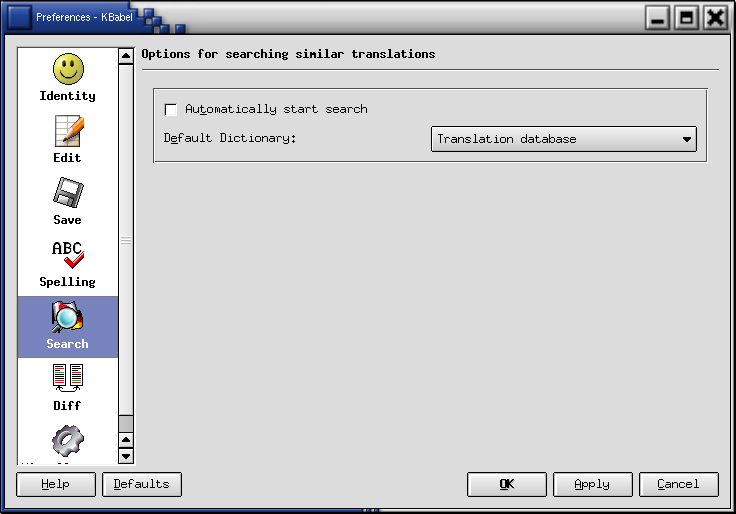
Task: Enable Automatically start search checkbox
Action: coord(171,110)
